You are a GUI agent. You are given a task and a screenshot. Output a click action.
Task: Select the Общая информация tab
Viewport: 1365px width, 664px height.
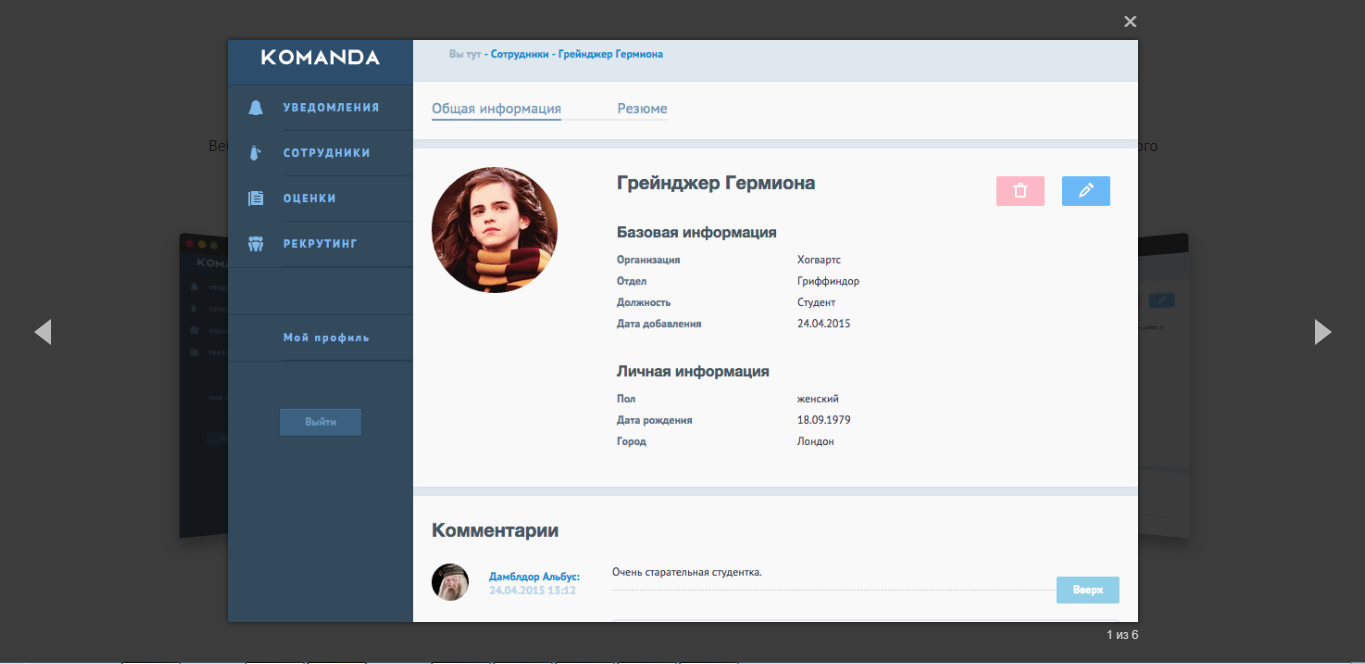pyautogui.click(x=496, y=108)
